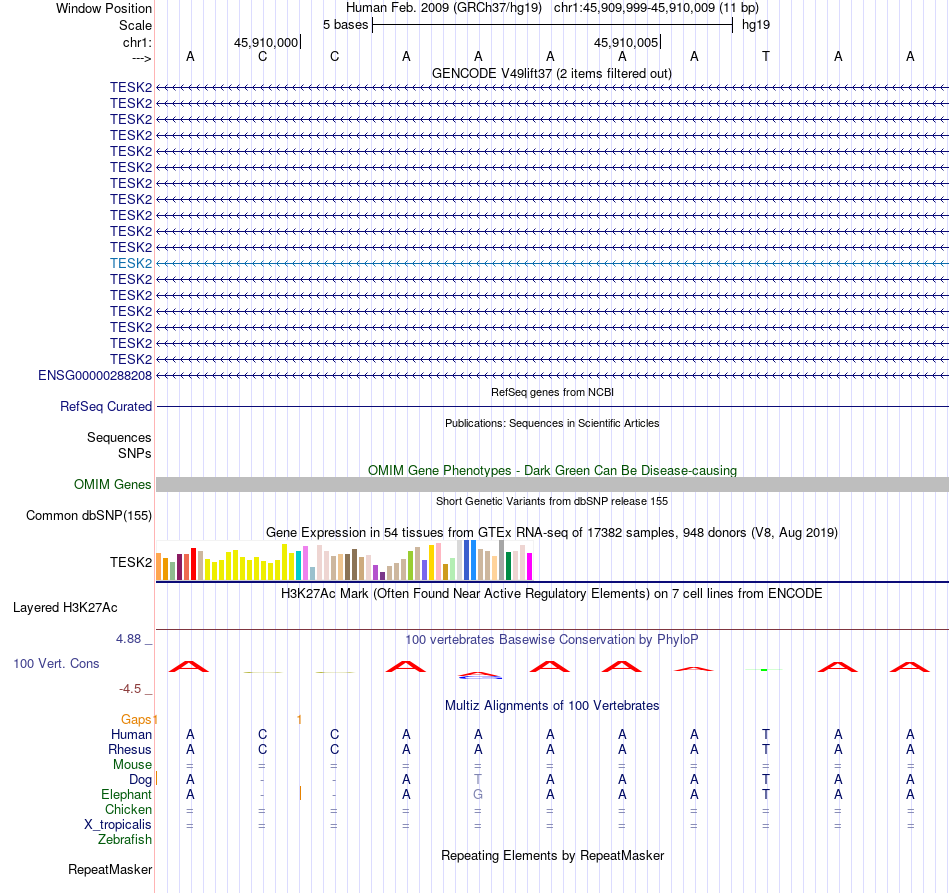This screenshot has height=893, width=950.
Task: Click the GENCODE V49lift37 track title
Action: point(552,73)
